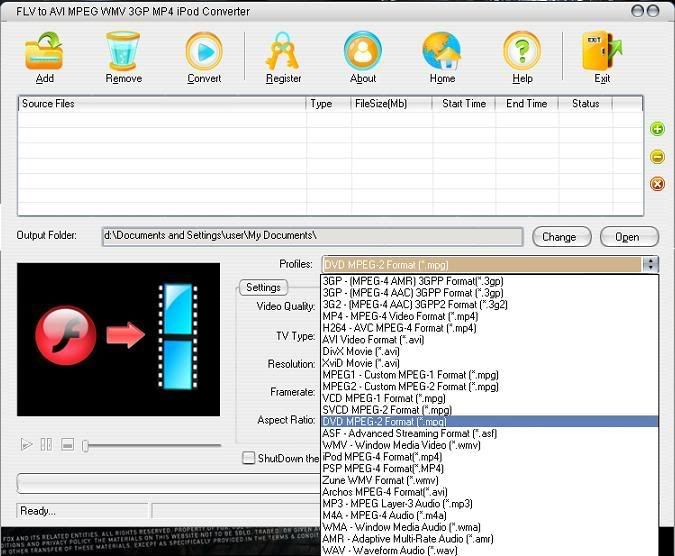
Task: Select ASF - Advanced Streaming Format profile
Action: 489,433
